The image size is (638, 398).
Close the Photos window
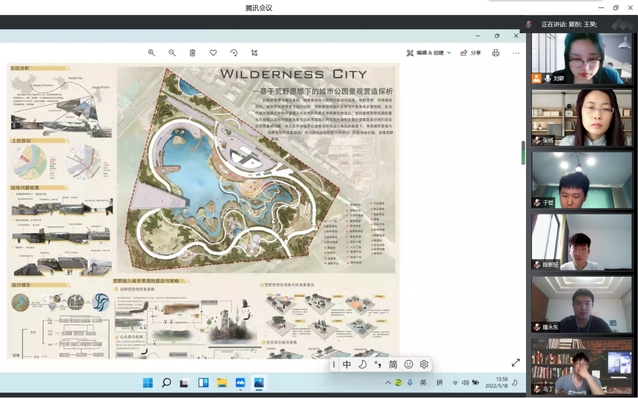click(516, 36)
